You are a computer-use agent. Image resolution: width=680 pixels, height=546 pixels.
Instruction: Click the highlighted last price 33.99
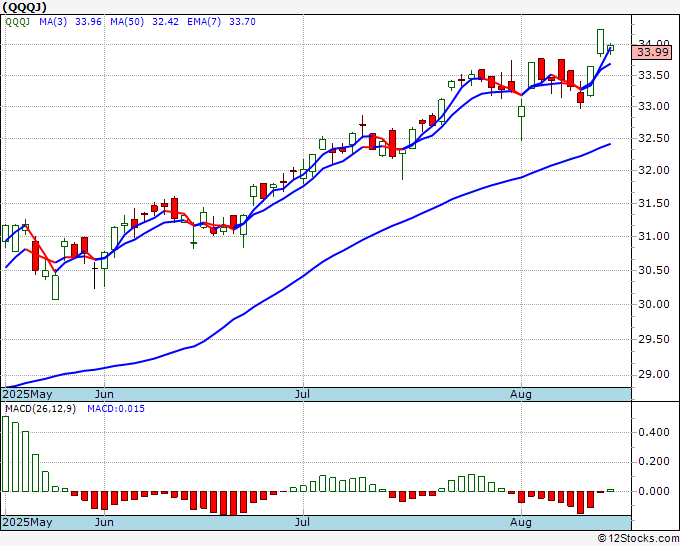[x=652, y=52]
